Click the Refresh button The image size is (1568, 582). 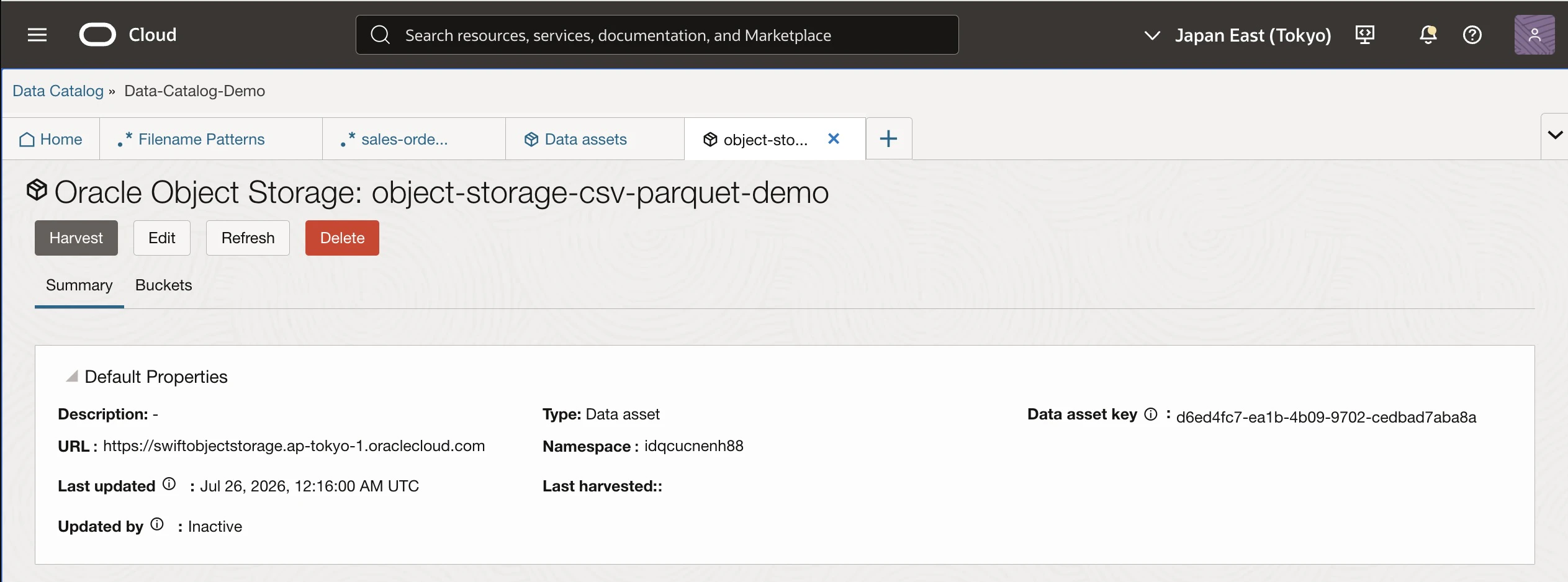248,238
